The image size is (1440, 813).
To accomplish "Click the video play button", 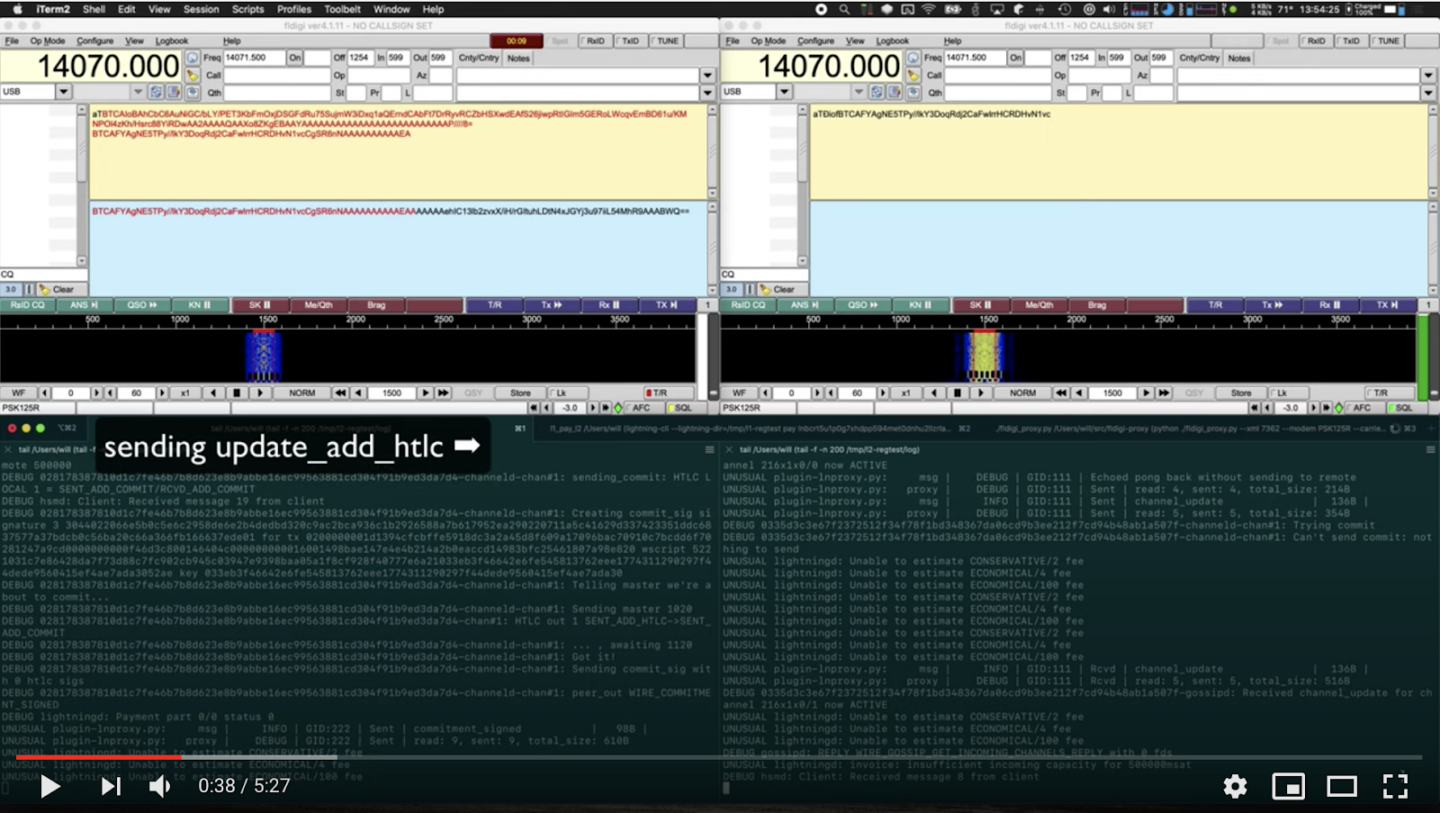I will (50, 786).
